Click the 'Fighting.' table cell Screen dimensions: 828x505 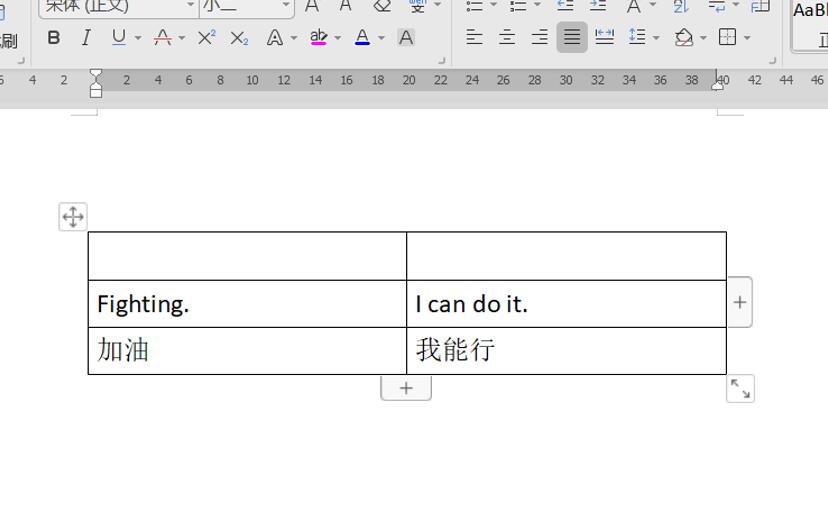pos(247,304)
